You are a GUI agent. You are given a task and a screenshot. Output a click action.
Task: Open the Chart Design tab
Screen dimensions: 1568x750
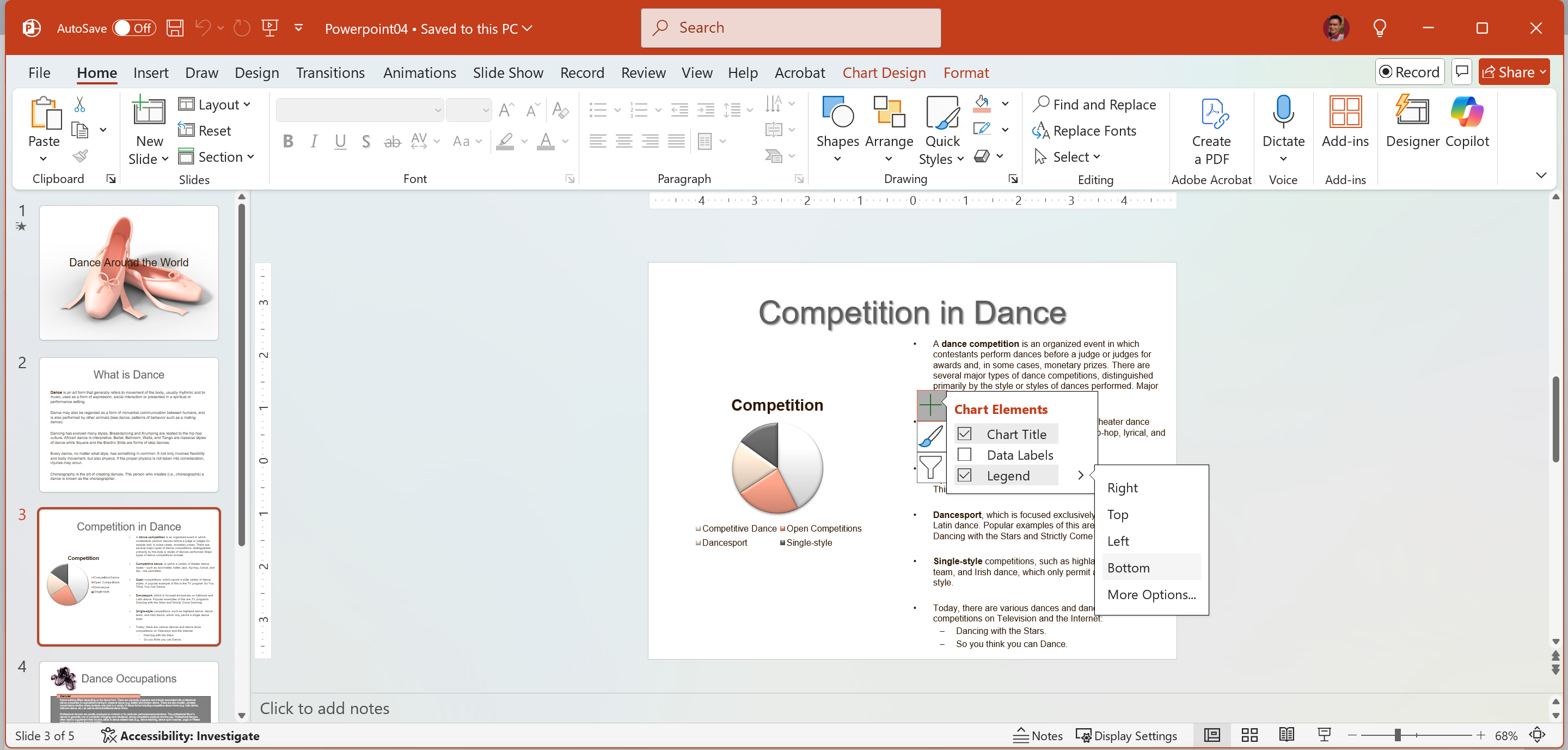pyautogui.click(x=883, y=73)
